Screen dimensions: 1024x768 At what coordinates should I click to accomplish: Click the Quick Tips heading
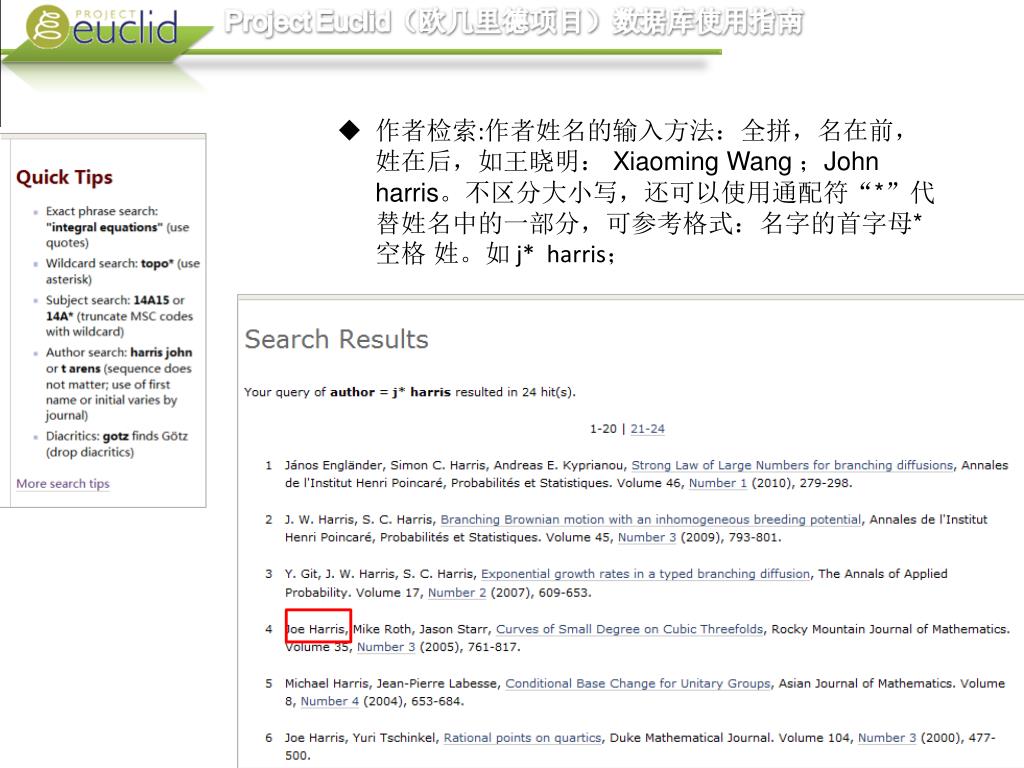(64, 177)
